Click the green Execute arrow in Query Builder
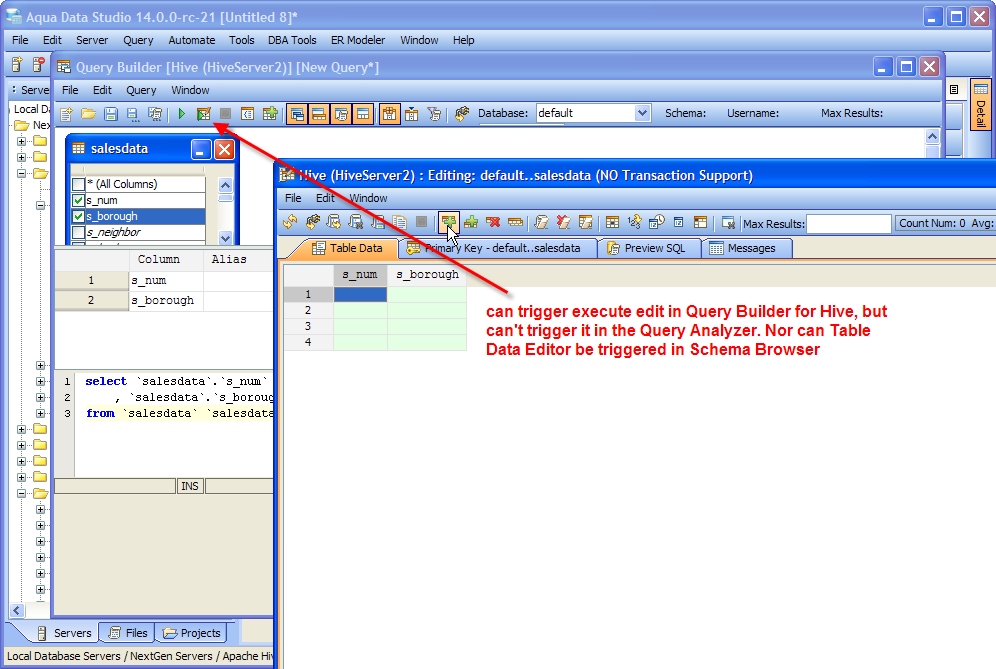 pos(182,114)
